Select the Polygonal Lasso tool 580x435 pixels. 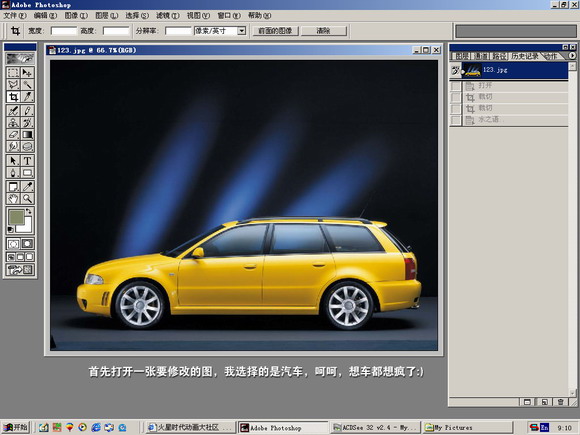(13, 85)
